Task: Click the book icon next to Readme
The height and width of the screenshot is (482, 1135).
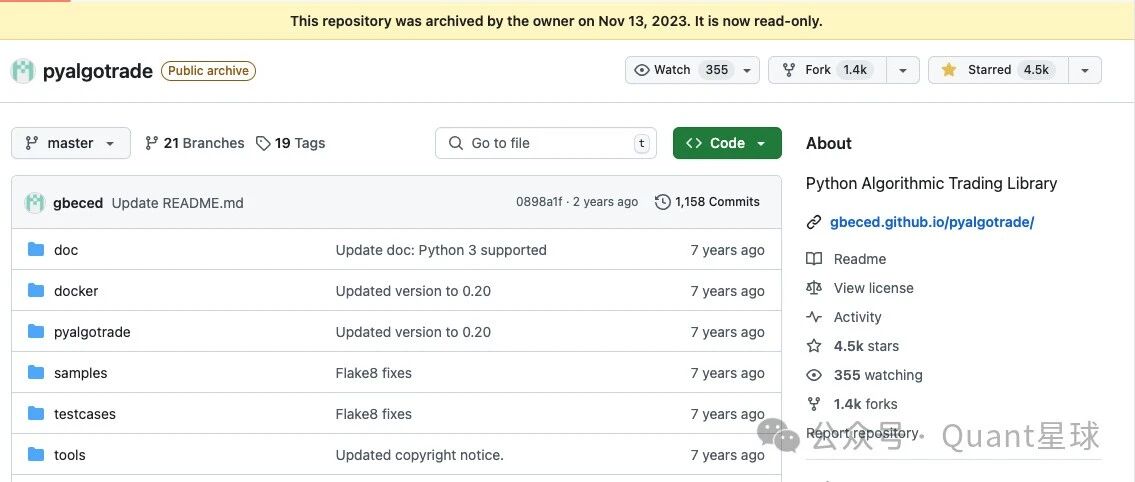Action: [814, 259]
